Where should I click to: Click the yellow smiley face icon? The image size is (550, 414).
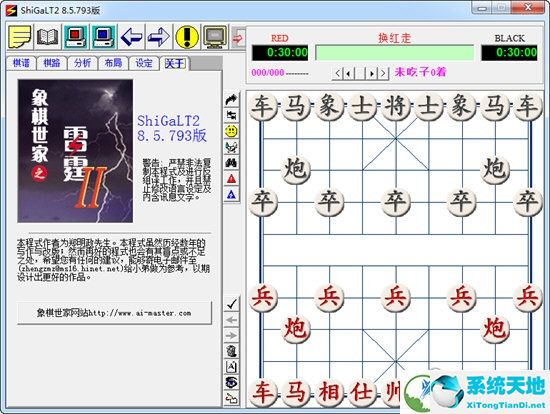pos(232,131)
